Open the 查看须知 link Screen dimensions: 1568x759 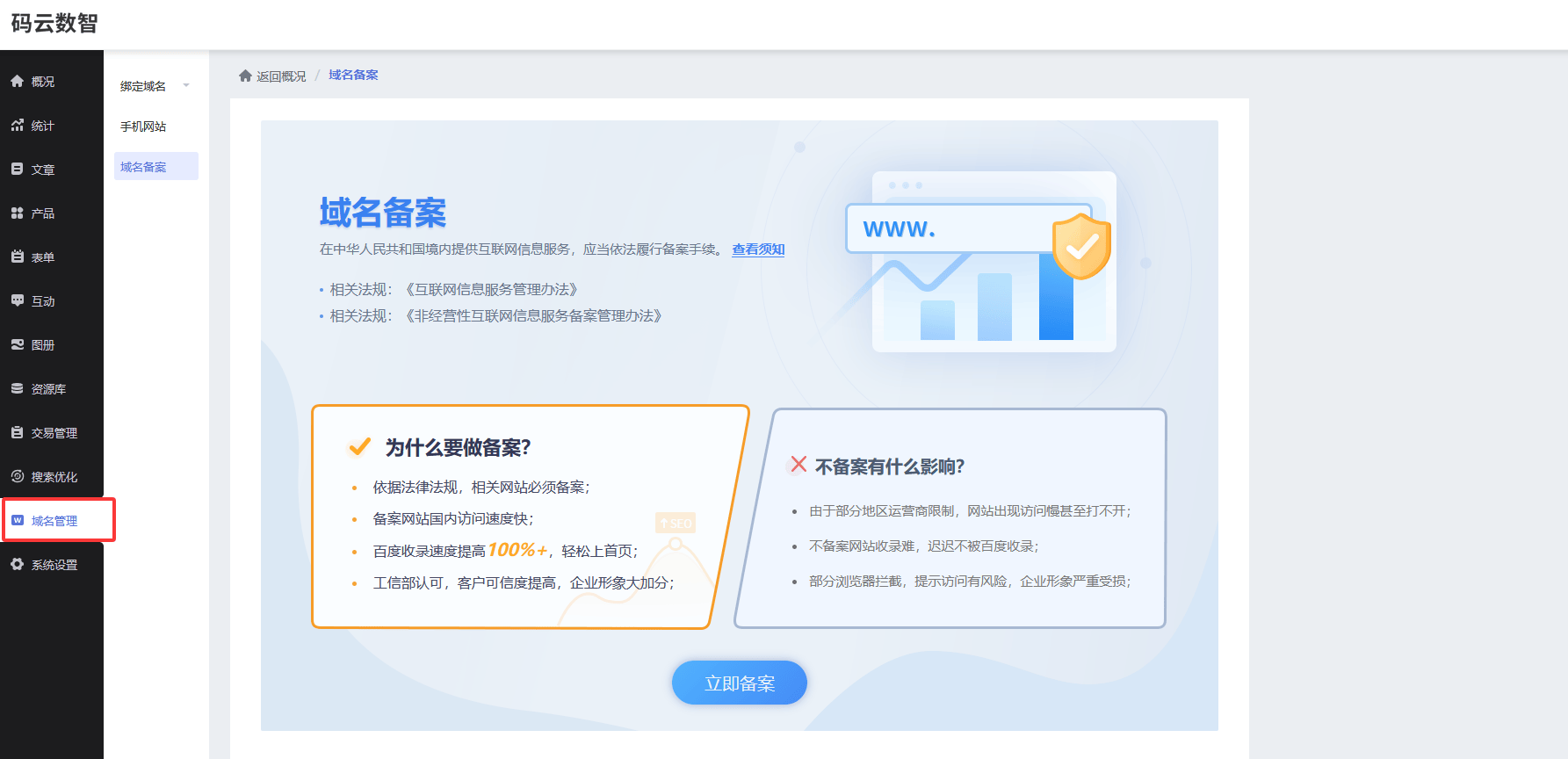click(758, 249)
